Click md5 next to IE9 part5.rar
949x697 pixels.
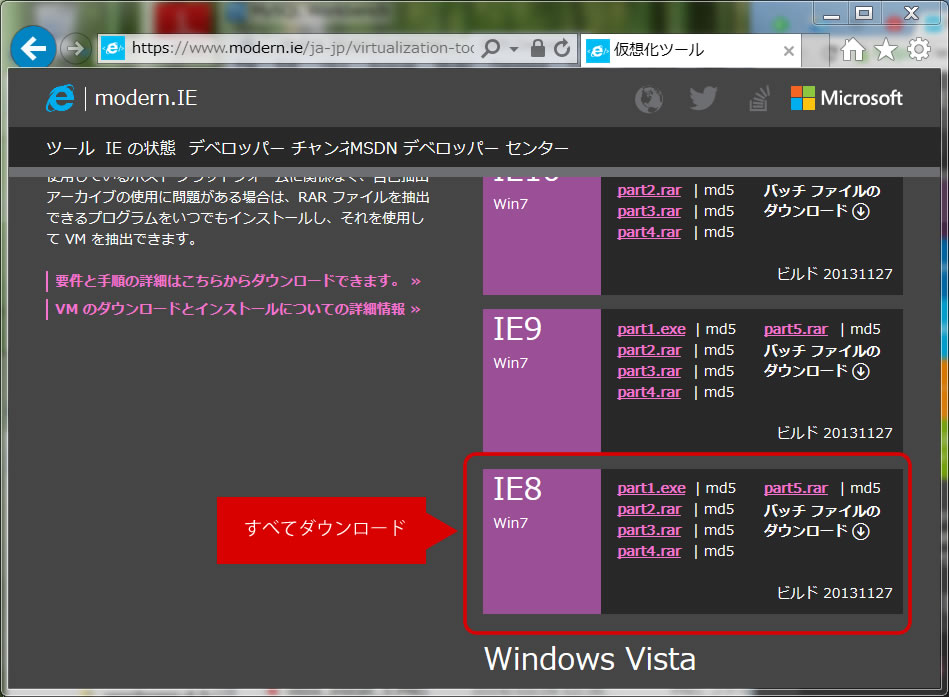pyautogui.click(x=865, y=329)
